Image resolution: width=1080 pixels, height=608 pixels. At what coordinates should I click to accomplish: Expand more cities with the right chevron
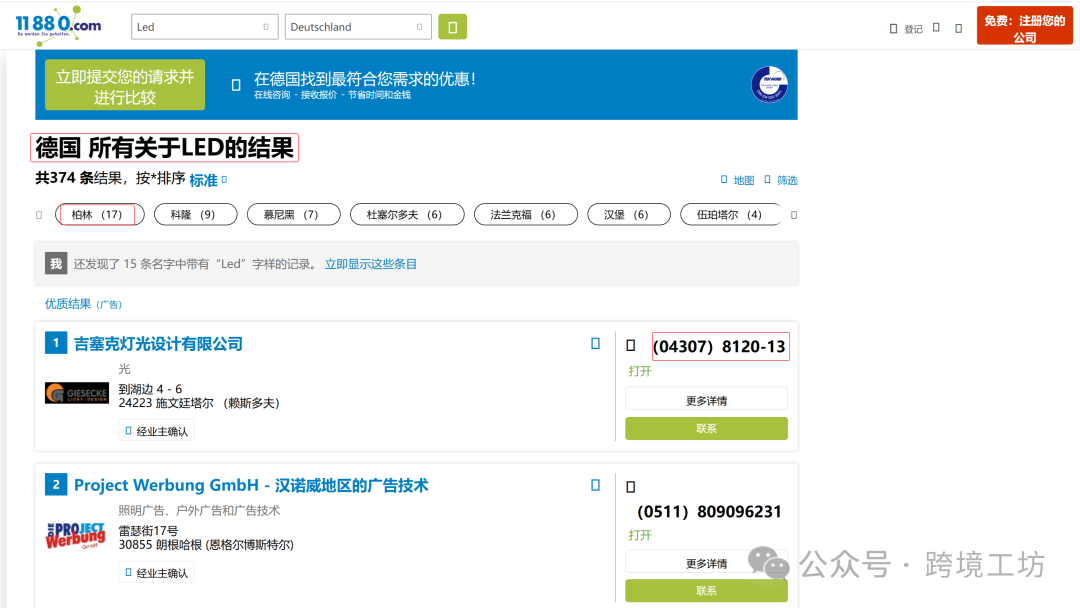pyautogui.click(x=793, y=214)
